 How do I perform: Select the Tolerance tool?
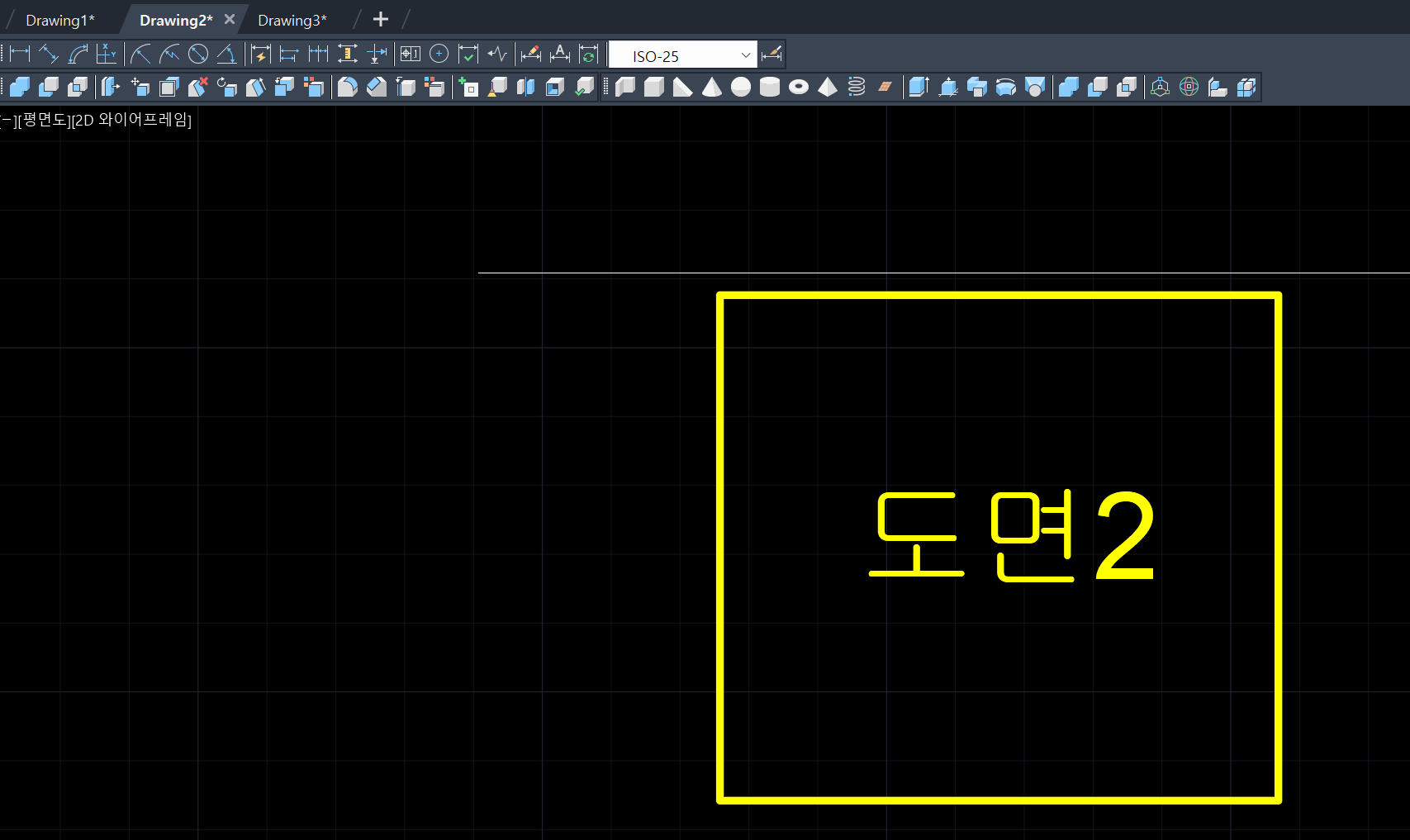point(411,55)
